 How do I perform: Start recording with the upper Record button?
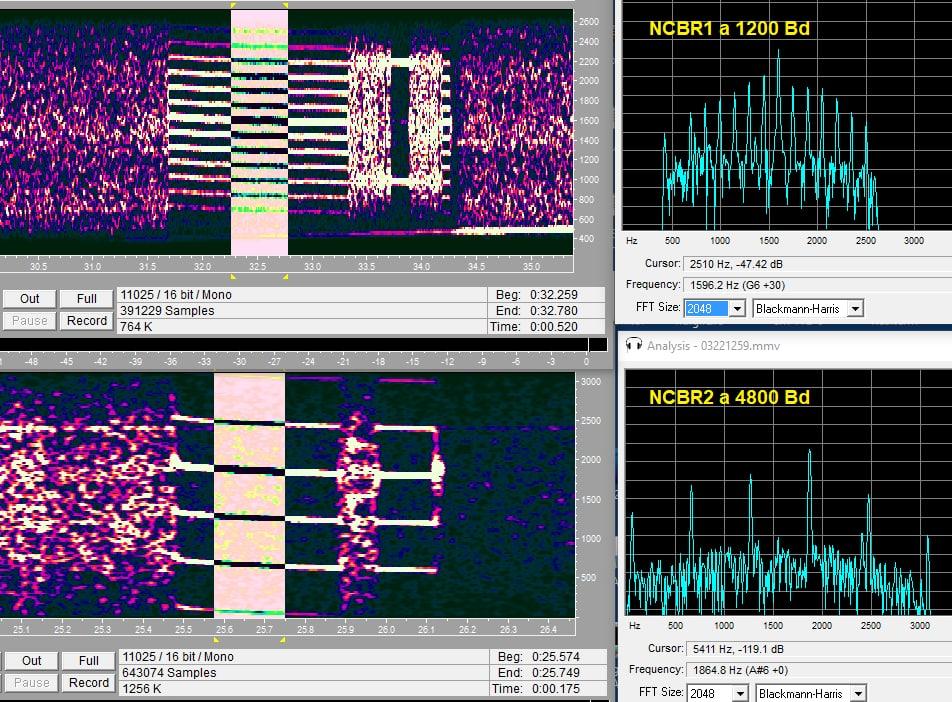coord(87,321)
